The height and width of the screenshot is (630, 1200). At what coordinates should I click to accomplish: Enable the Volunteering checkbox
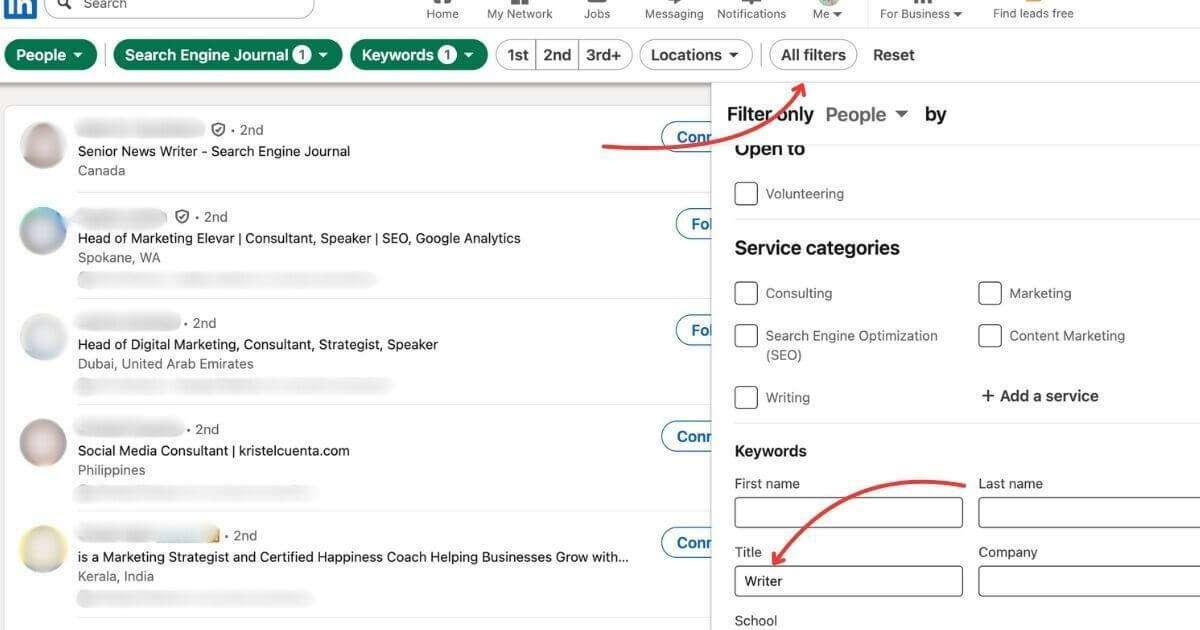point(745,193)
